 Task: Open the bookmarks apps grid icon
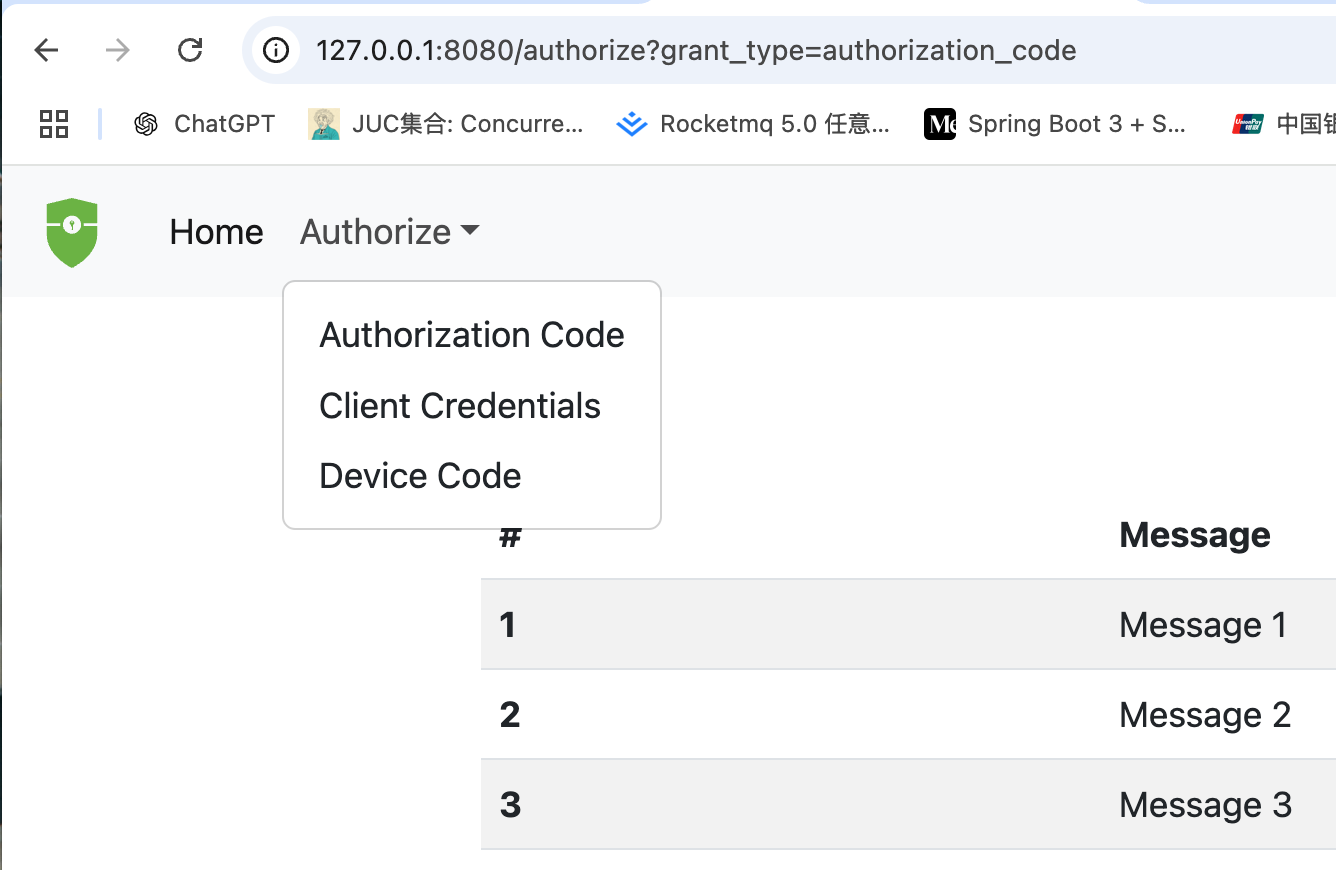(x=53, y=123)
